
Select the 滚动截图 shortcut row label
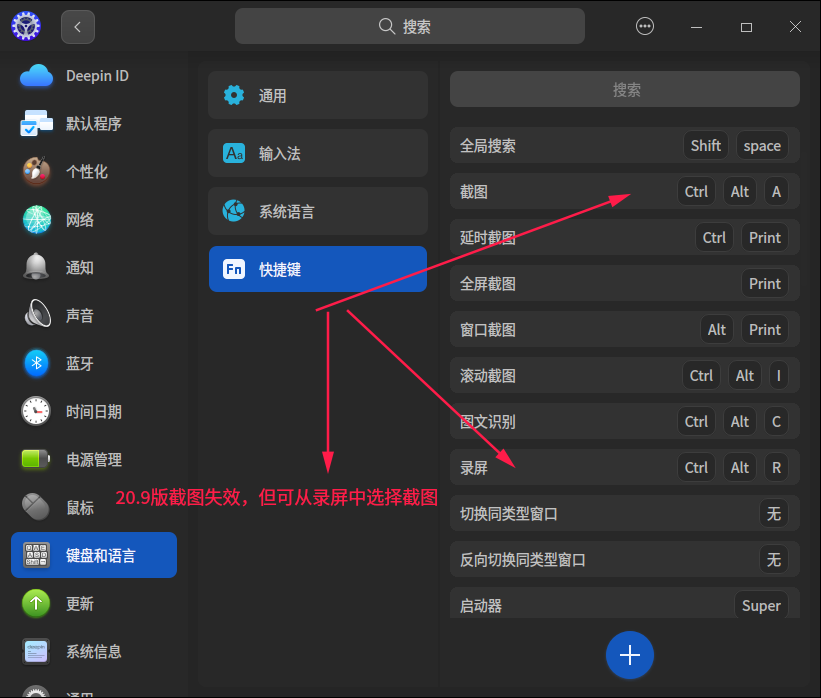(x=487, y=375)
